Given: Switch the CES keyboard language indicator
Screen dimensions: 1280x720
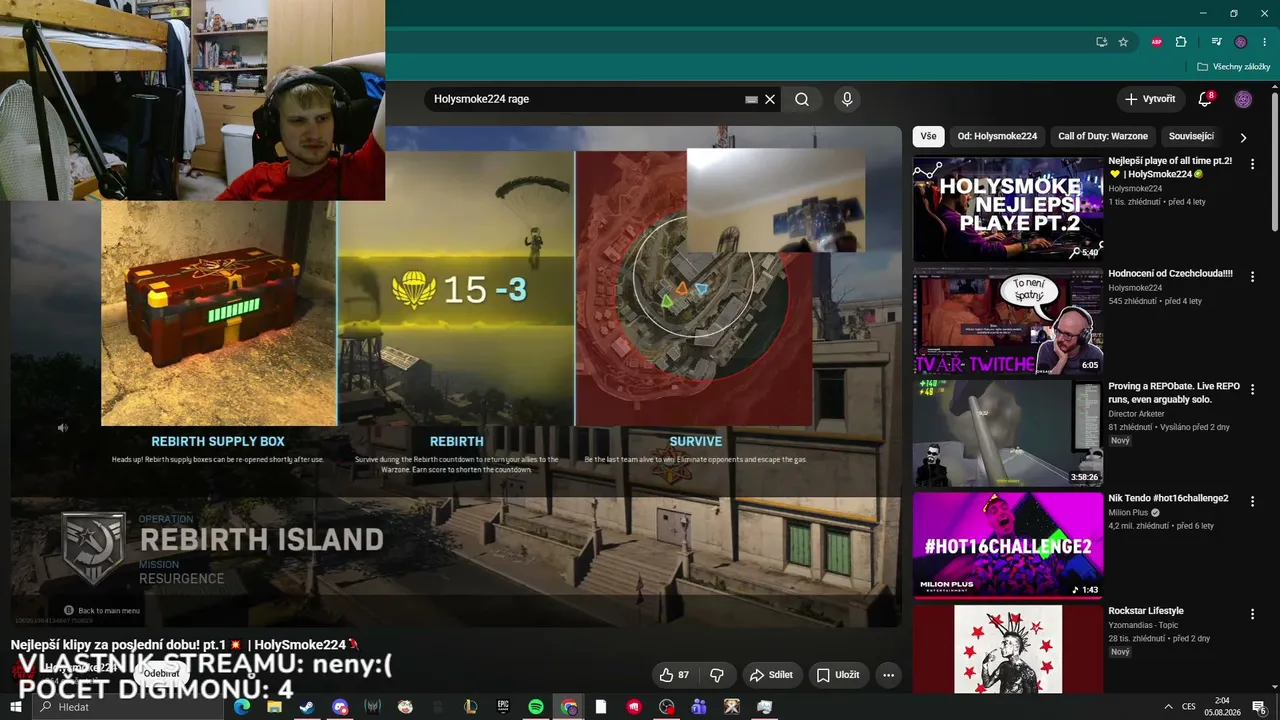Looking at the screenshot, I should pos(1188,707).
